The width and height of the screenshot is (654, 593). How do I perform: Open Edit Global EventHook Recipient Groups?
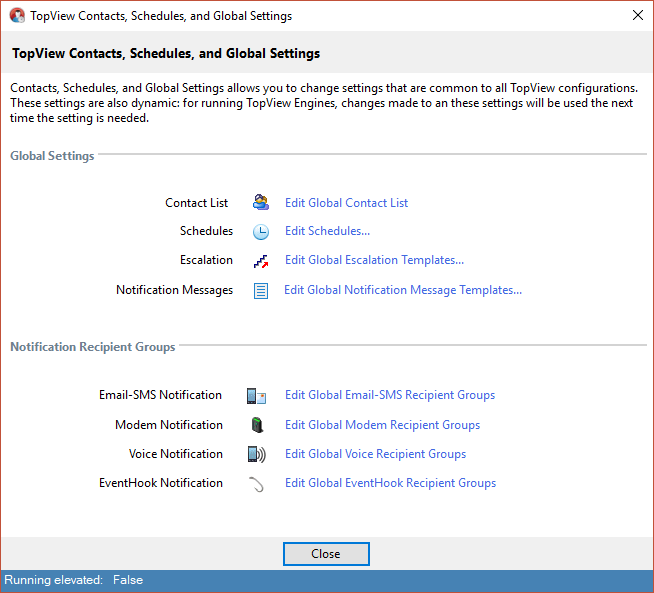(390, 483)
